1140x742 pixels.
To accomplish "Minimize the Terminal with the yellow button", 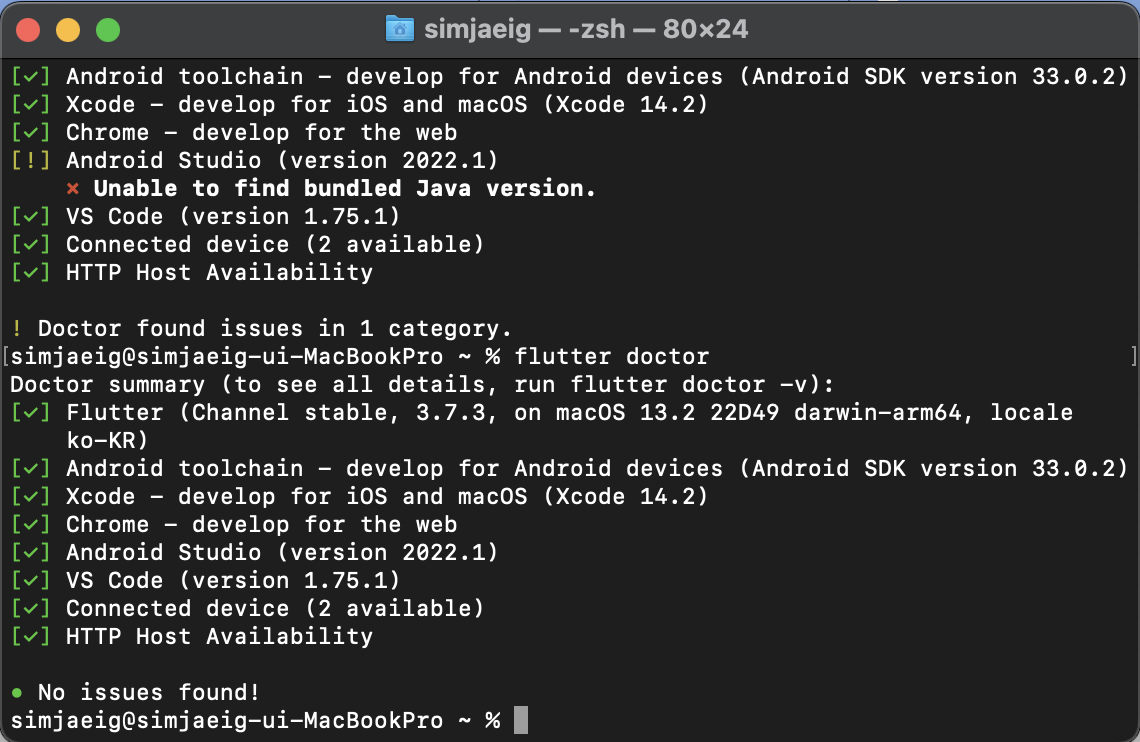I will pos(68,30).
